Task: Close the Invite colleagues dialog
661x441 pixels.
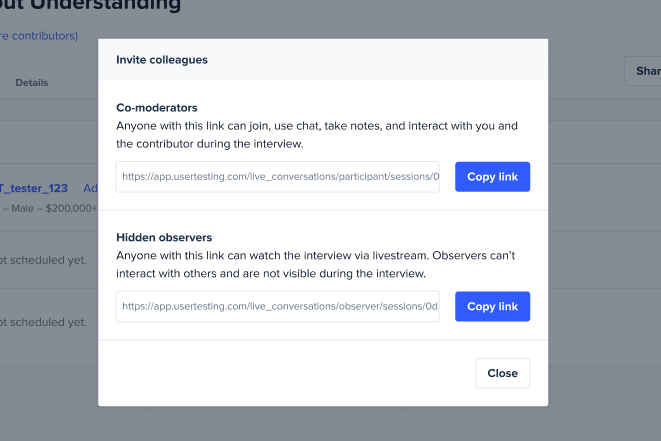Action: pyautogui.click(x=502, y=373)
